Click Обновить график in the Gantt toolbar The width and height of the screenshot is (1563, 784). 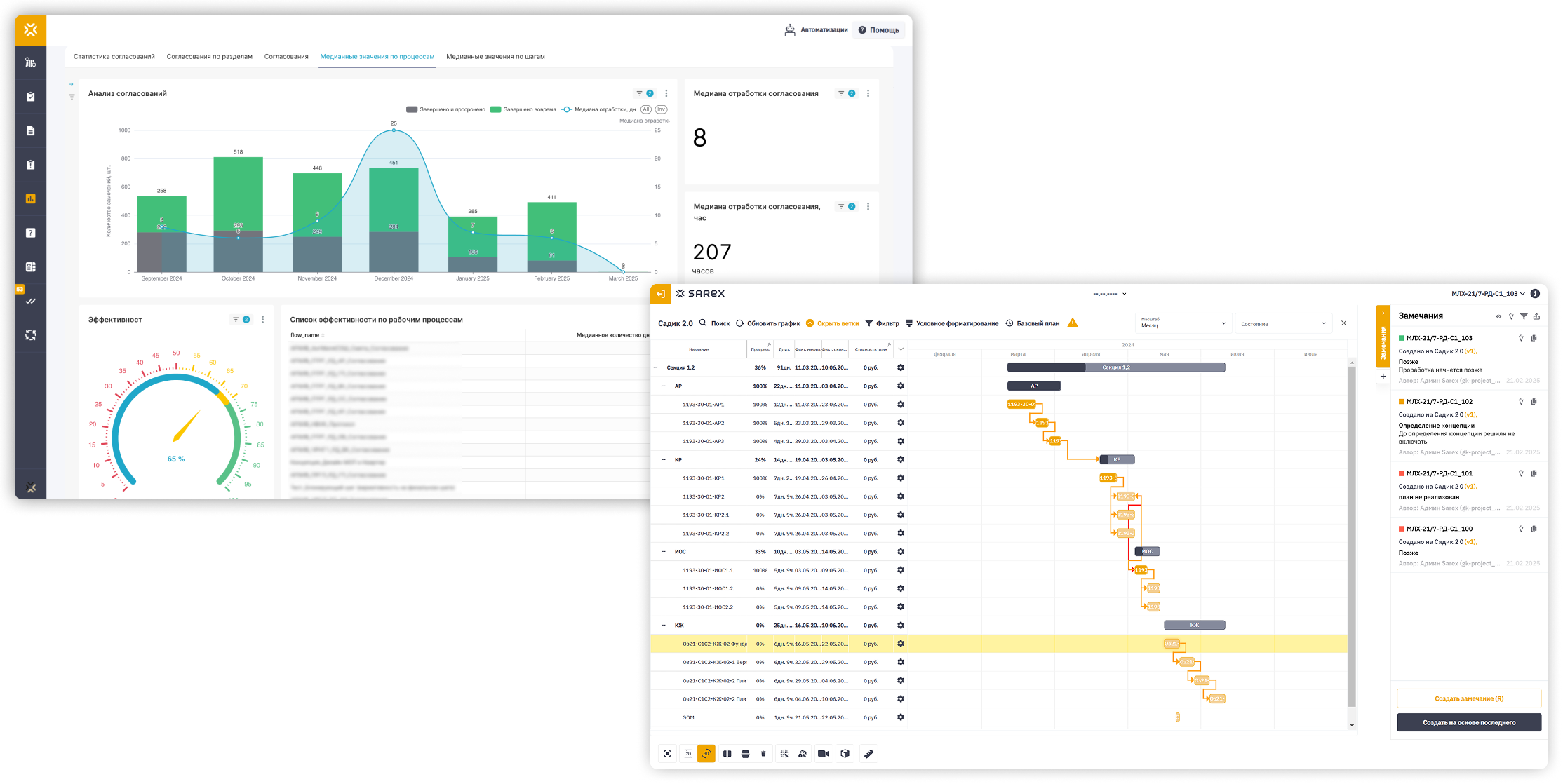pos(767,323)
